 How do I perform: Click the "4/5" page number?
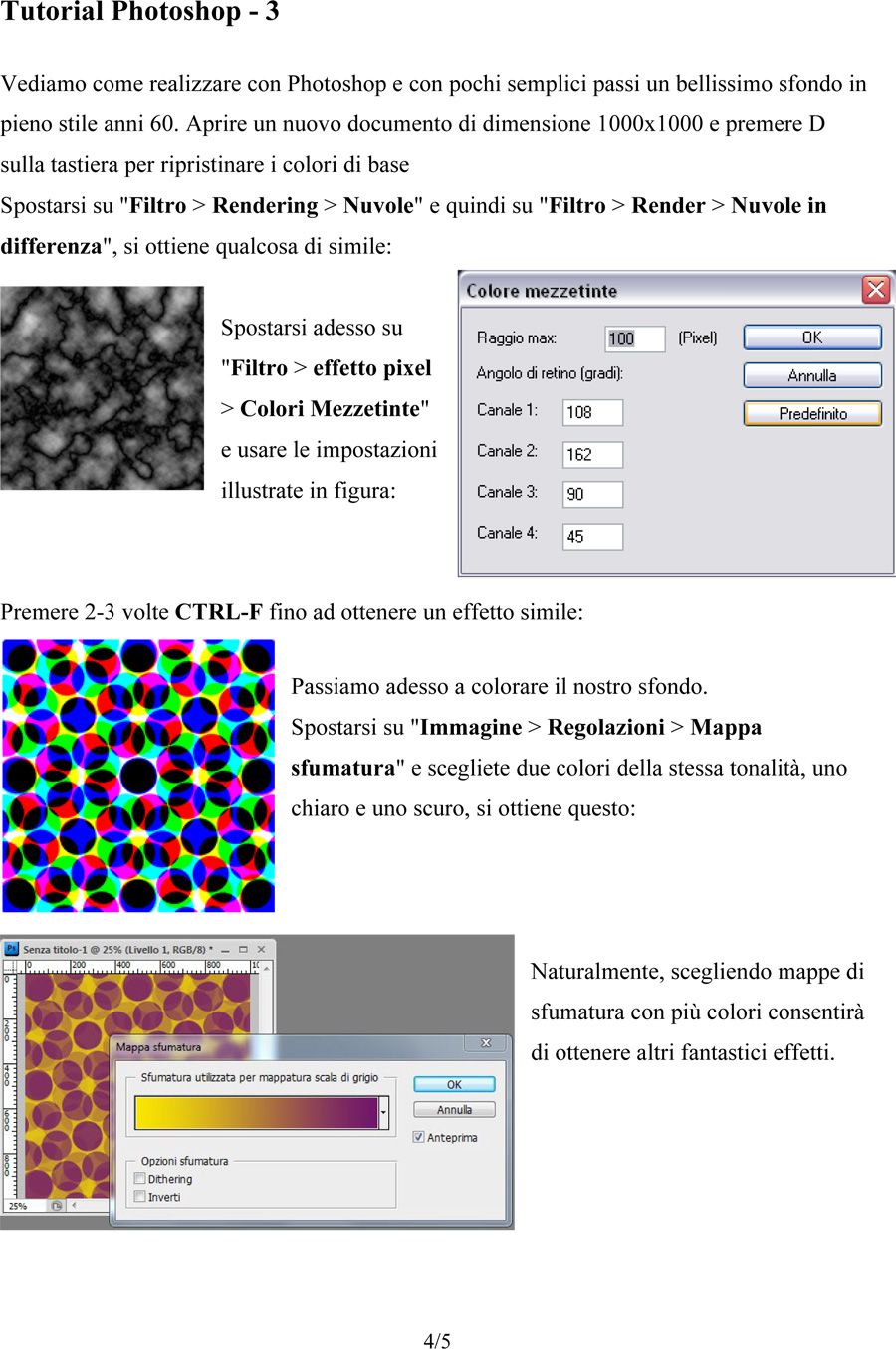coord(437,1340)
